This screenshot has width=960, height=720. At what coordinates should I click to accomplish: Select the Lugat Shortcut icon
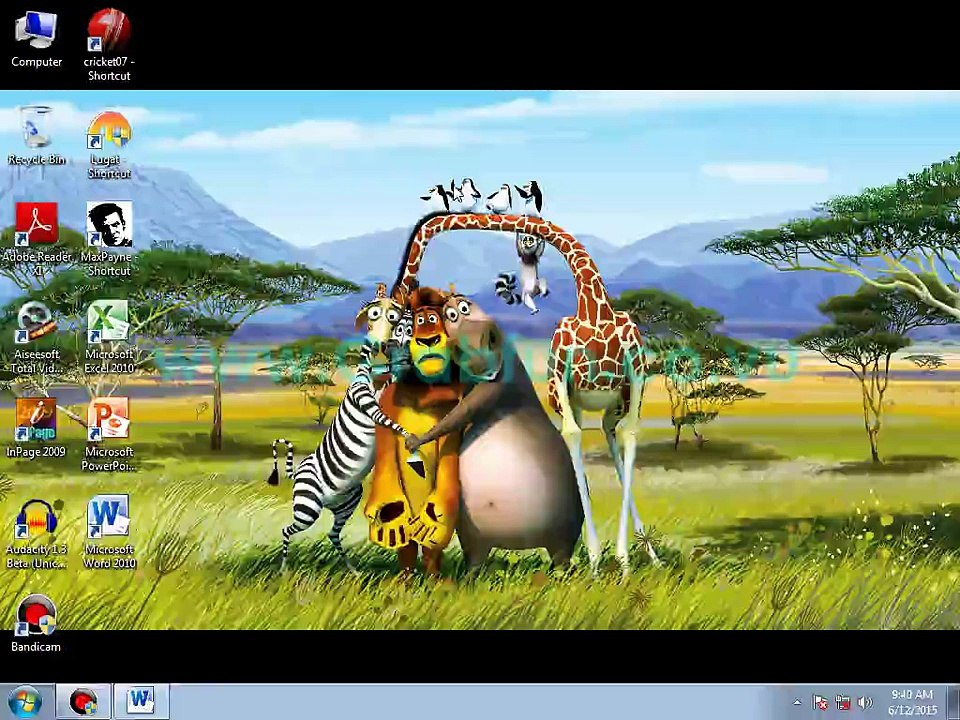pyautogui.click(x=109, y=144)
